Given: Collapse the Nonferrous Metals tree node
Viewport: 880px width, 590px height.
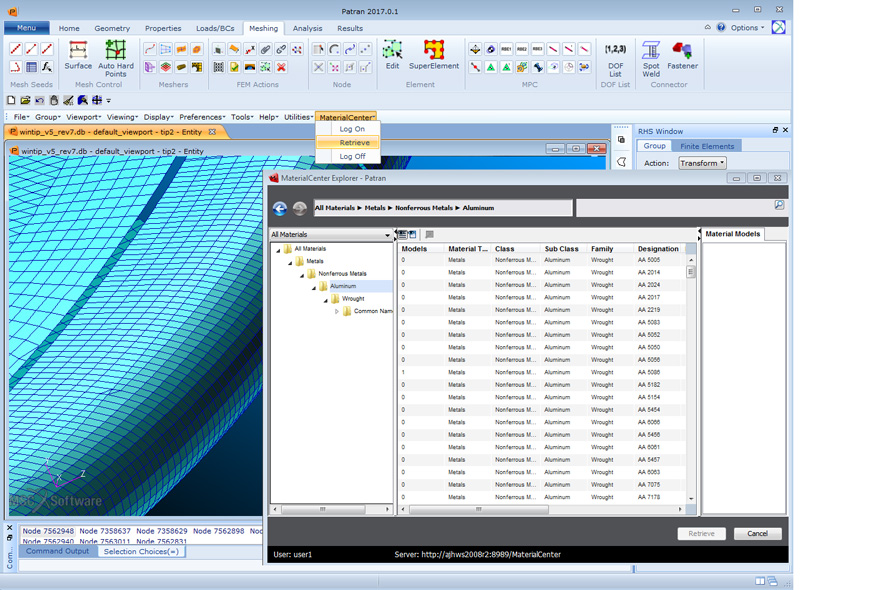Looking at the screenshot, I should [302, 274].
